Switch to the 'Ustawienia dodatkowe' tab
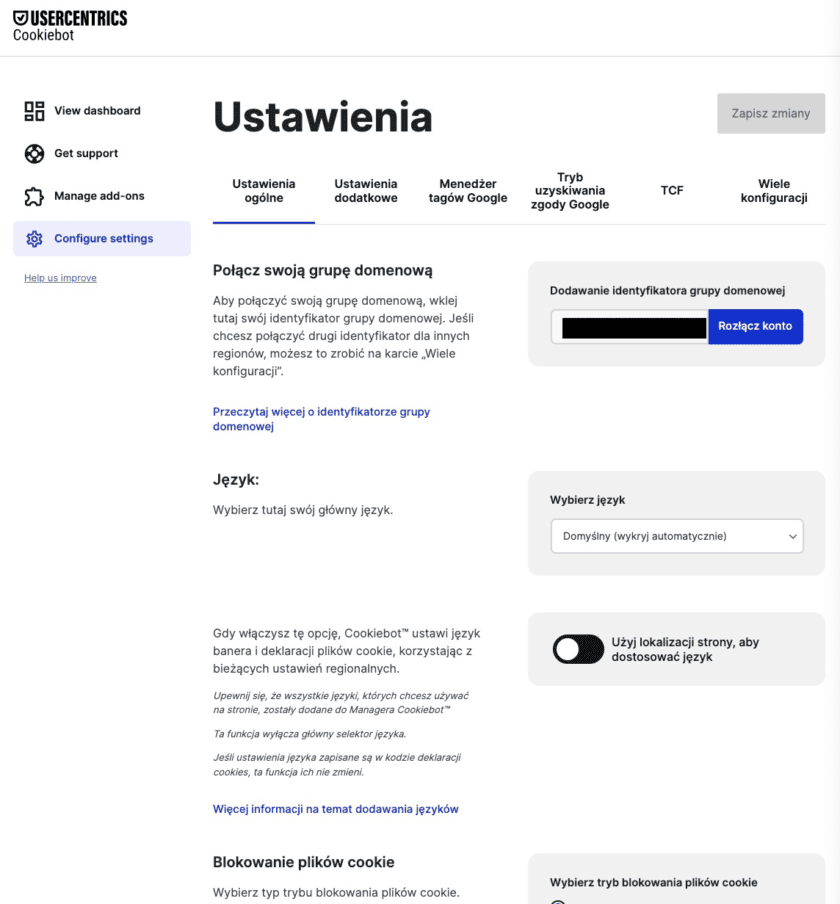This screenshot has width=840, height=904. (x=366, y=190)
